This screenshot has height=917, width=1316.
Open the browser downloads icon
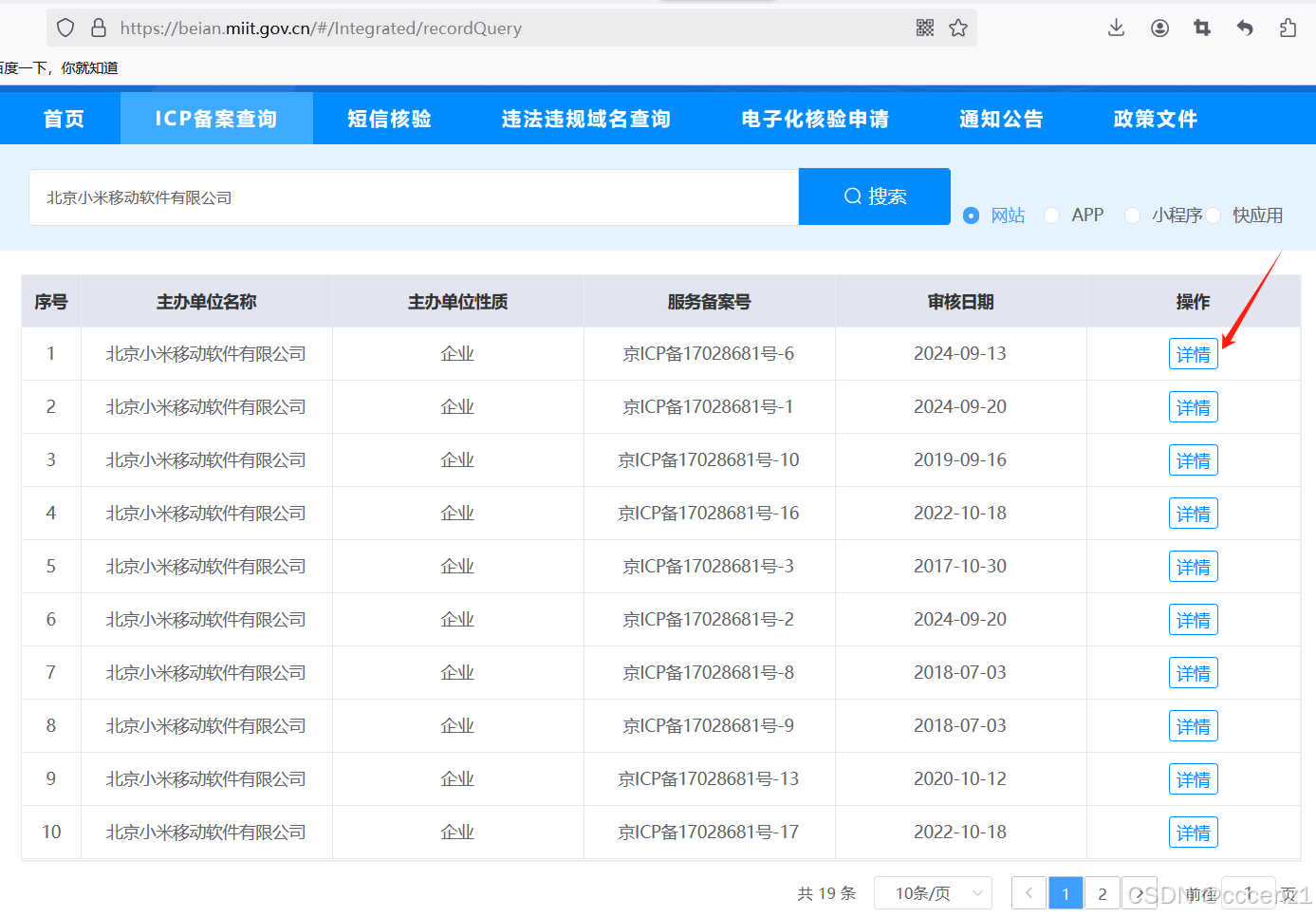(x=1117, y=28)
